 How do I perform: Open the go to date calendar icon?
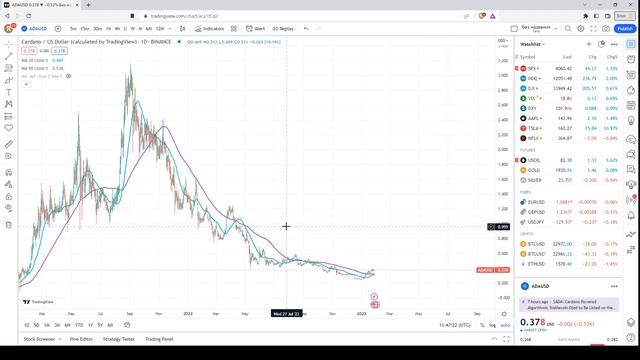127,325
